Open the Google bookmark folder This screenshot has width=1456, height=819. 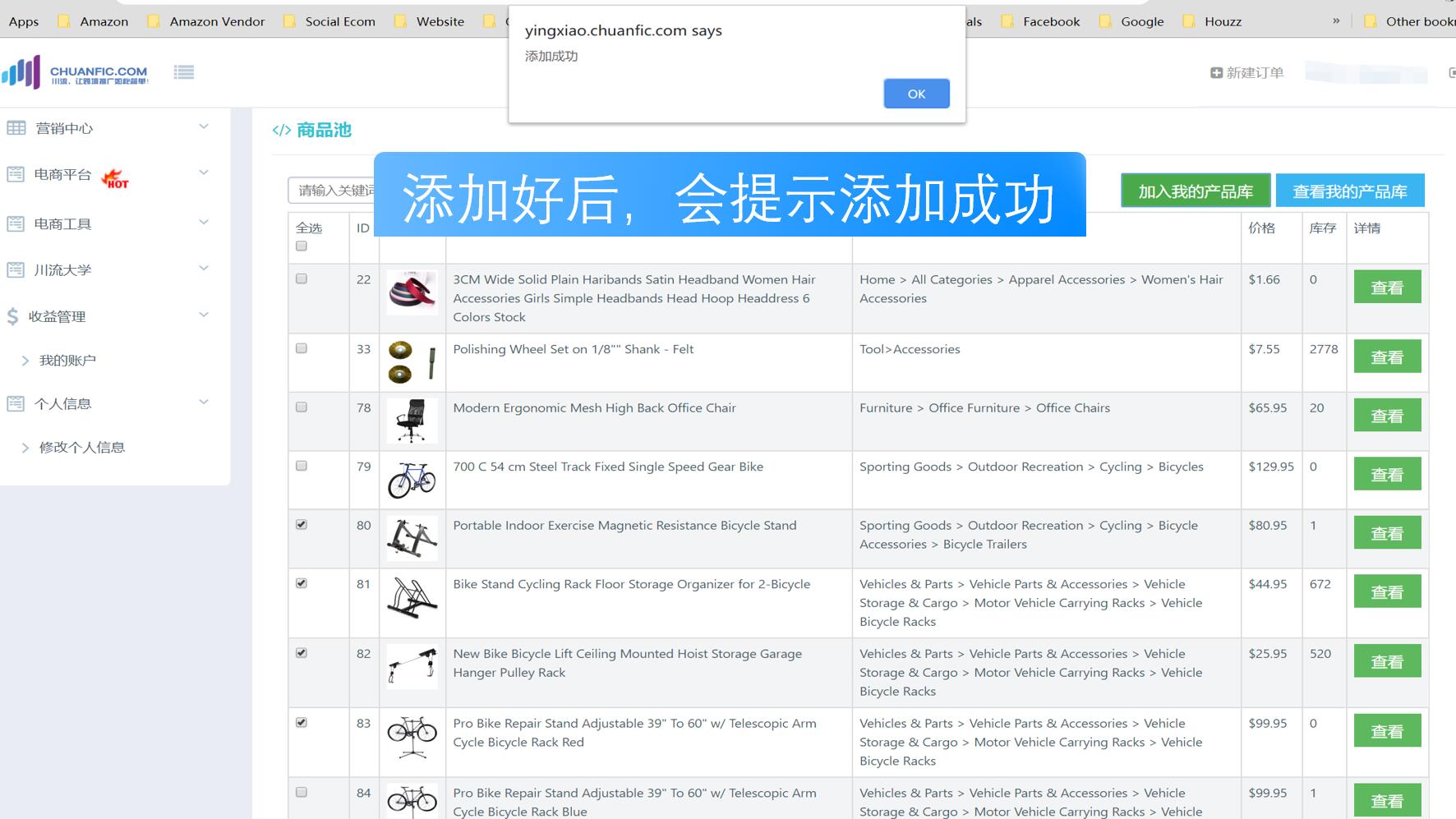(x=1131, y=21)
